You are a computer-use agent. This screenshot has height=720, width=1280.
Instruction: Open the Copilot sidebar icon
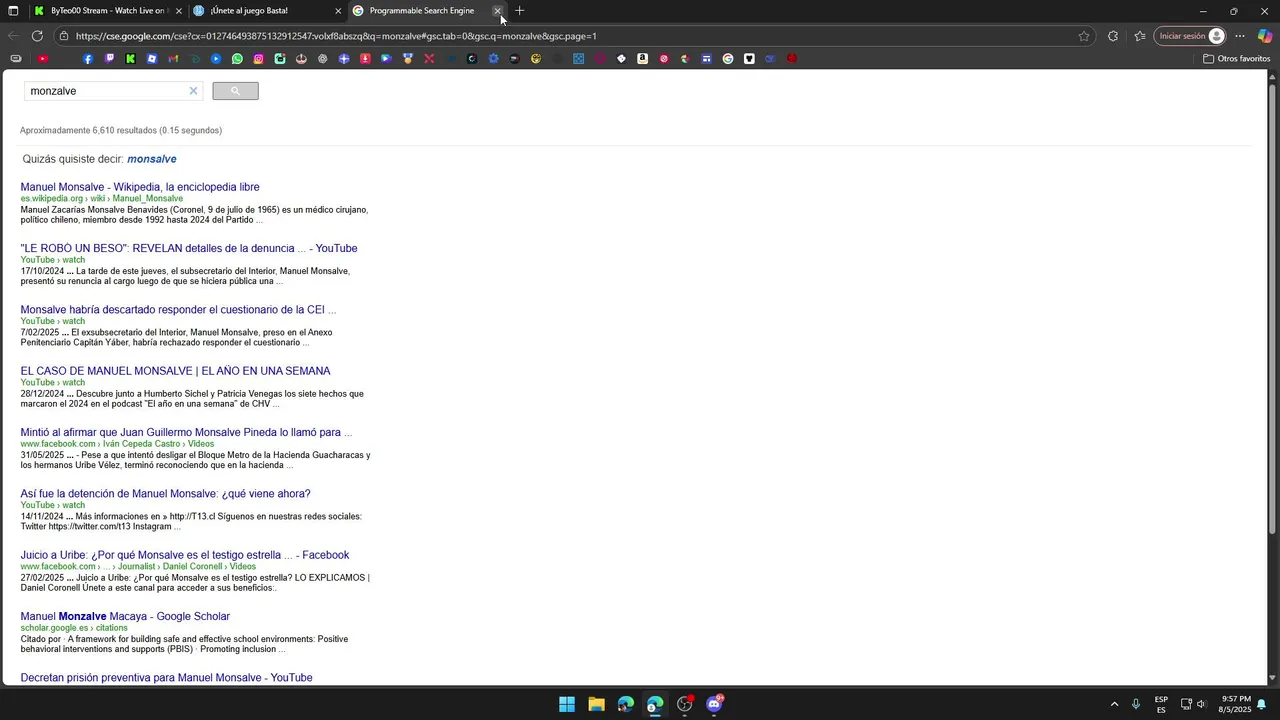[x=1265, y=36]
